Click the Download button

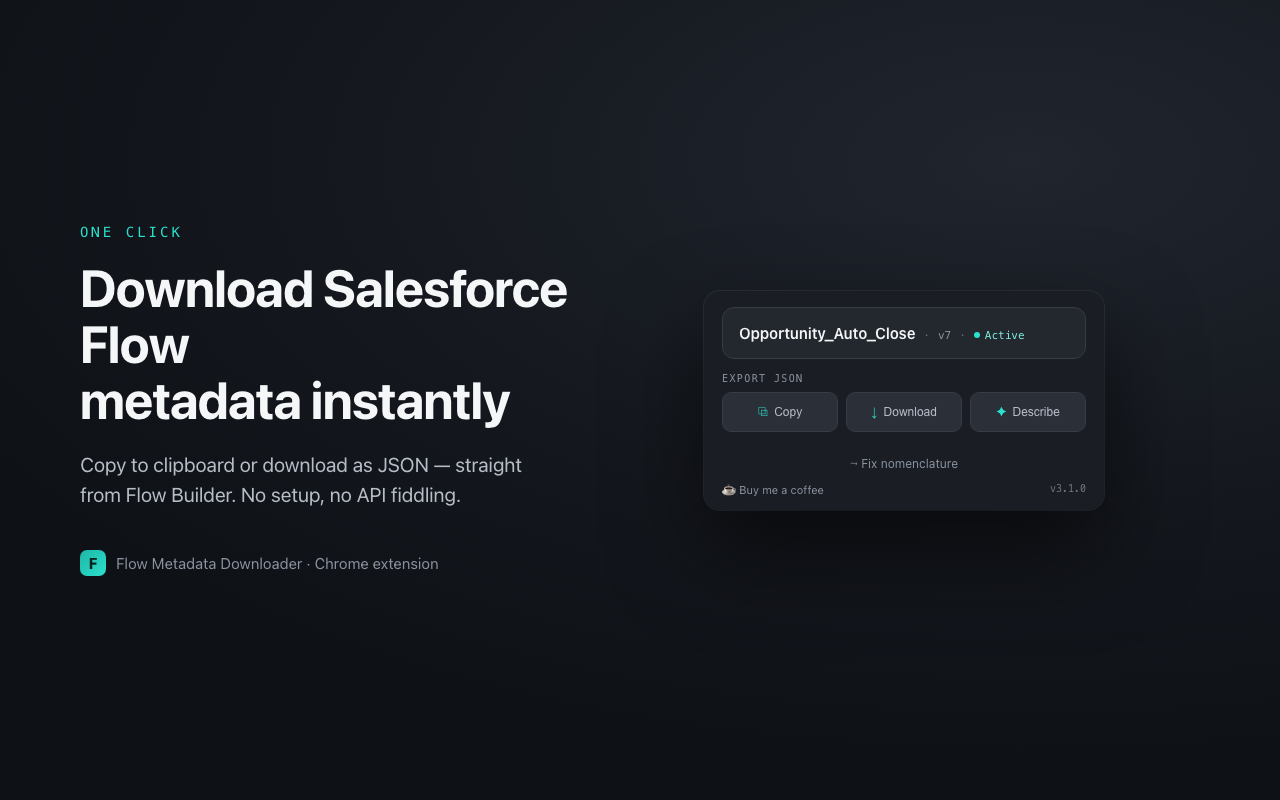pos(904,412)
